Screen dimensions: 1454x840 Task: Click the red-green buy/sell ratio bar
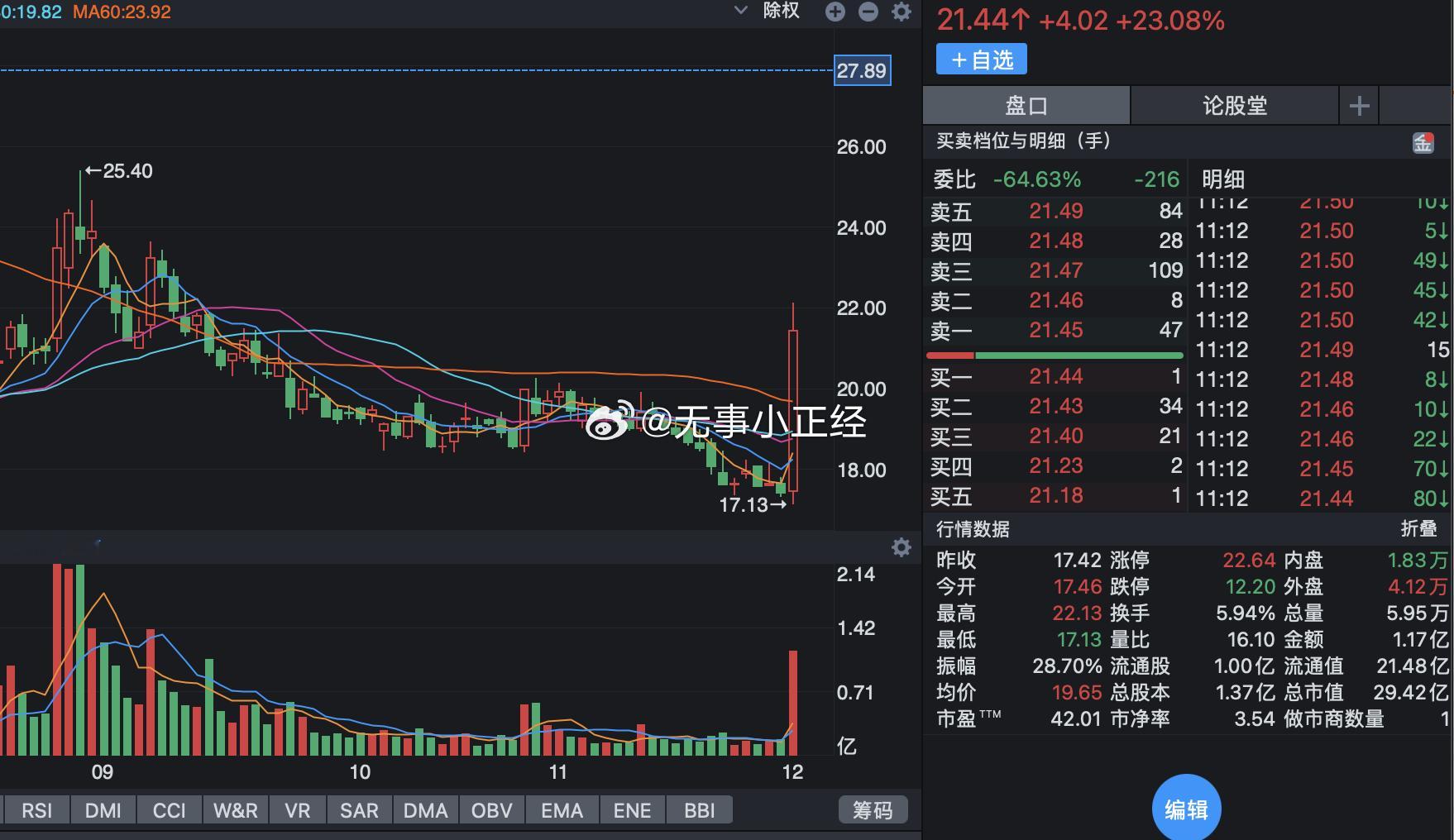[x=1055, y=354]
